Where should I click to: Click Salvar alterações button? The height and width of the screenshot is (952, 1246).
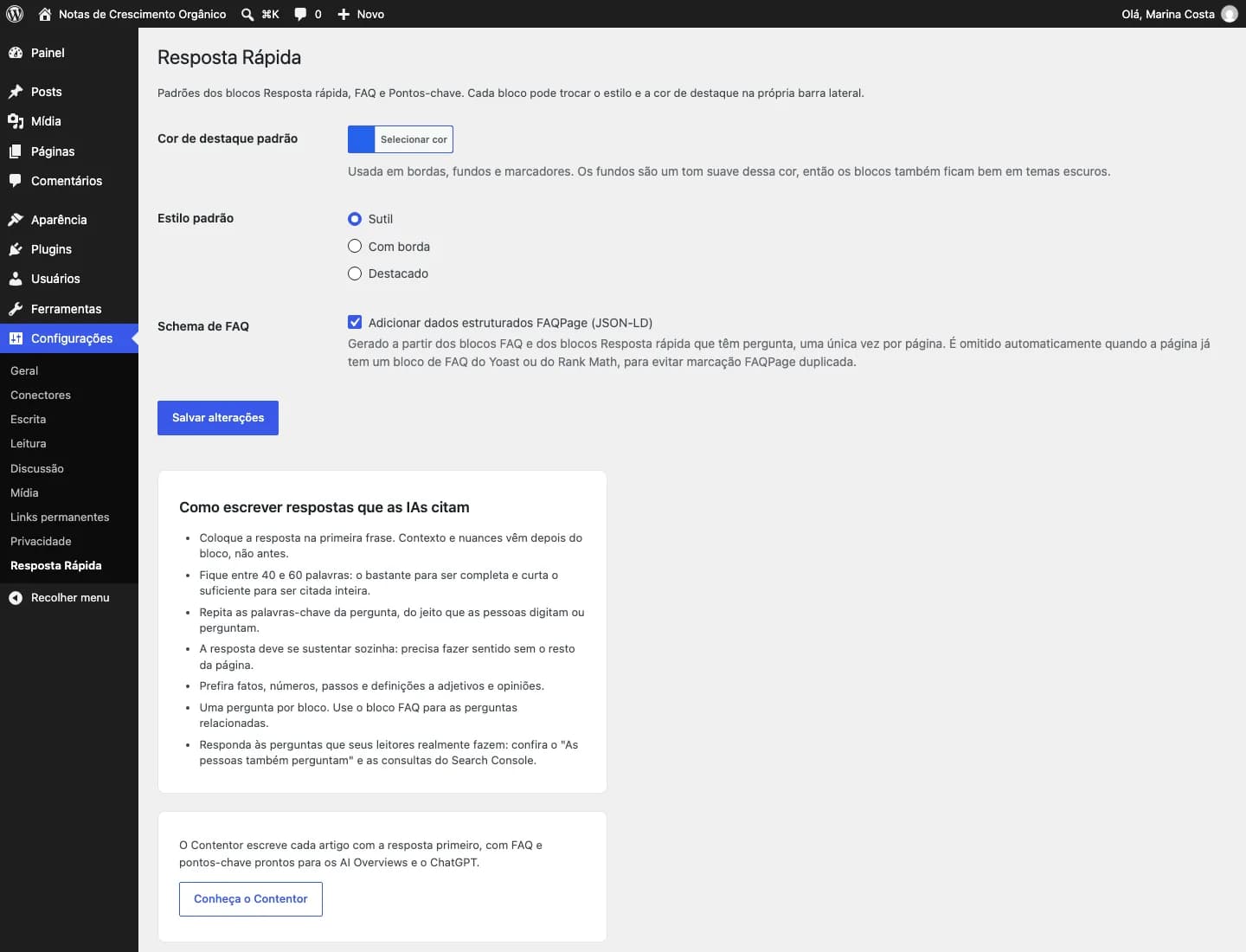218,418
